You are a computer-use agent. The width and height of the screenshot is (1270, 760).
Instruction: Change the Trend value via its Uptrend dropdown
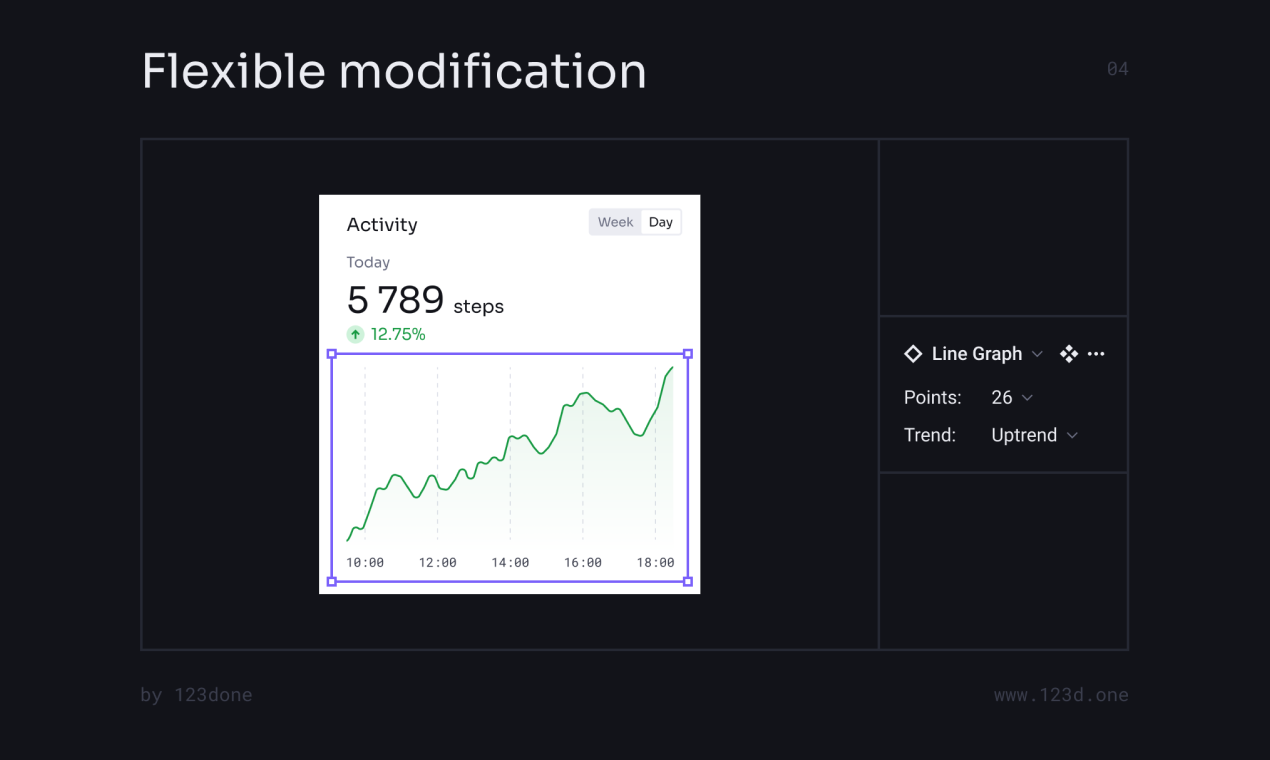pyautogui.click(x=1034, y=435)
